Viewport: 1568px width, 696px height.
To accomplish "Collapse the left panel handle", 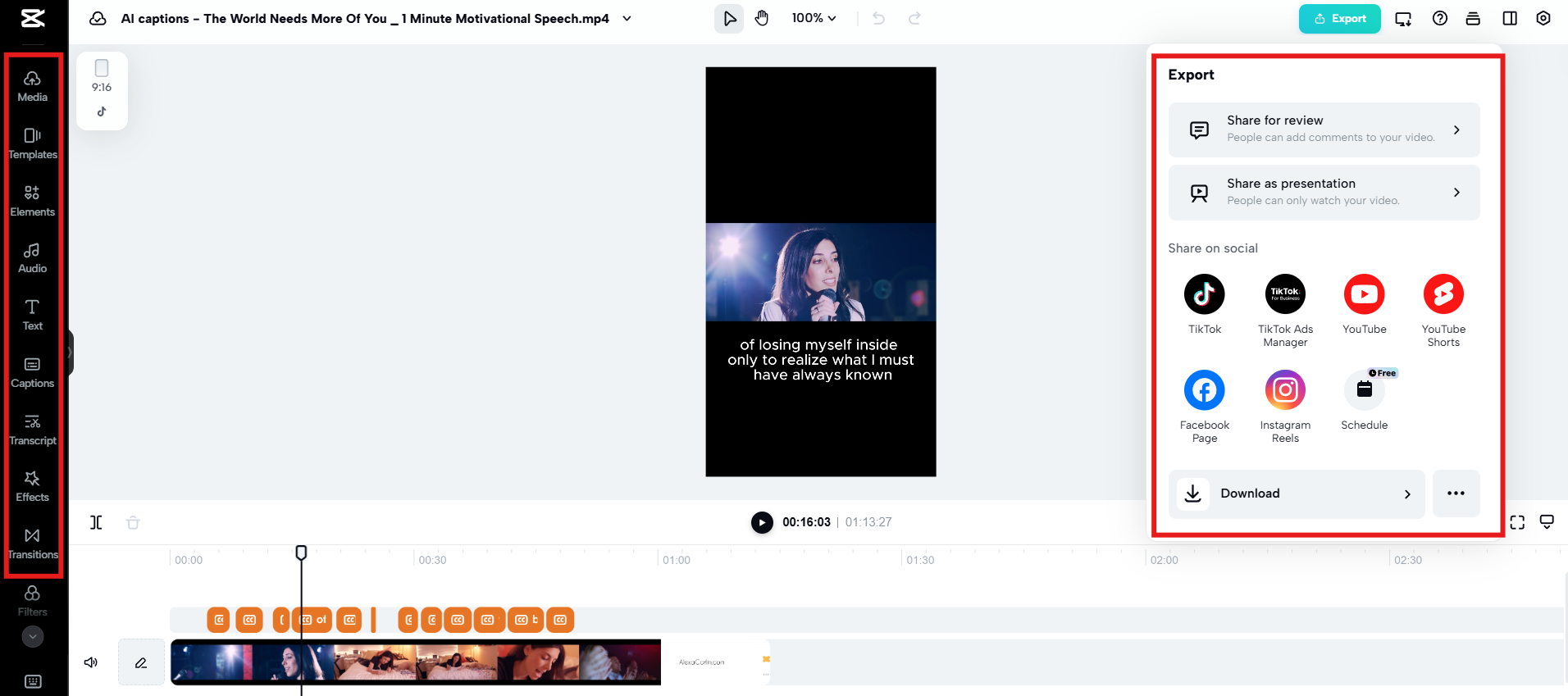I will click(71, 353).
